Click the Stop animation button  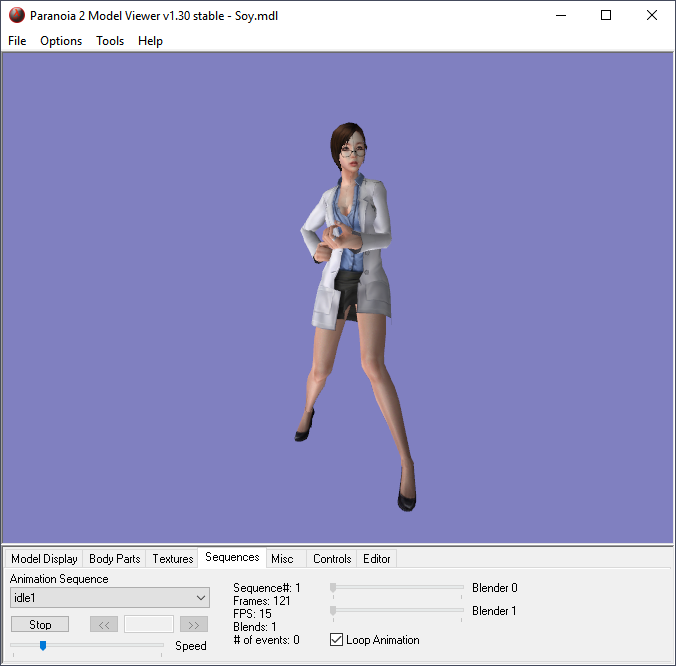[40, 625]
